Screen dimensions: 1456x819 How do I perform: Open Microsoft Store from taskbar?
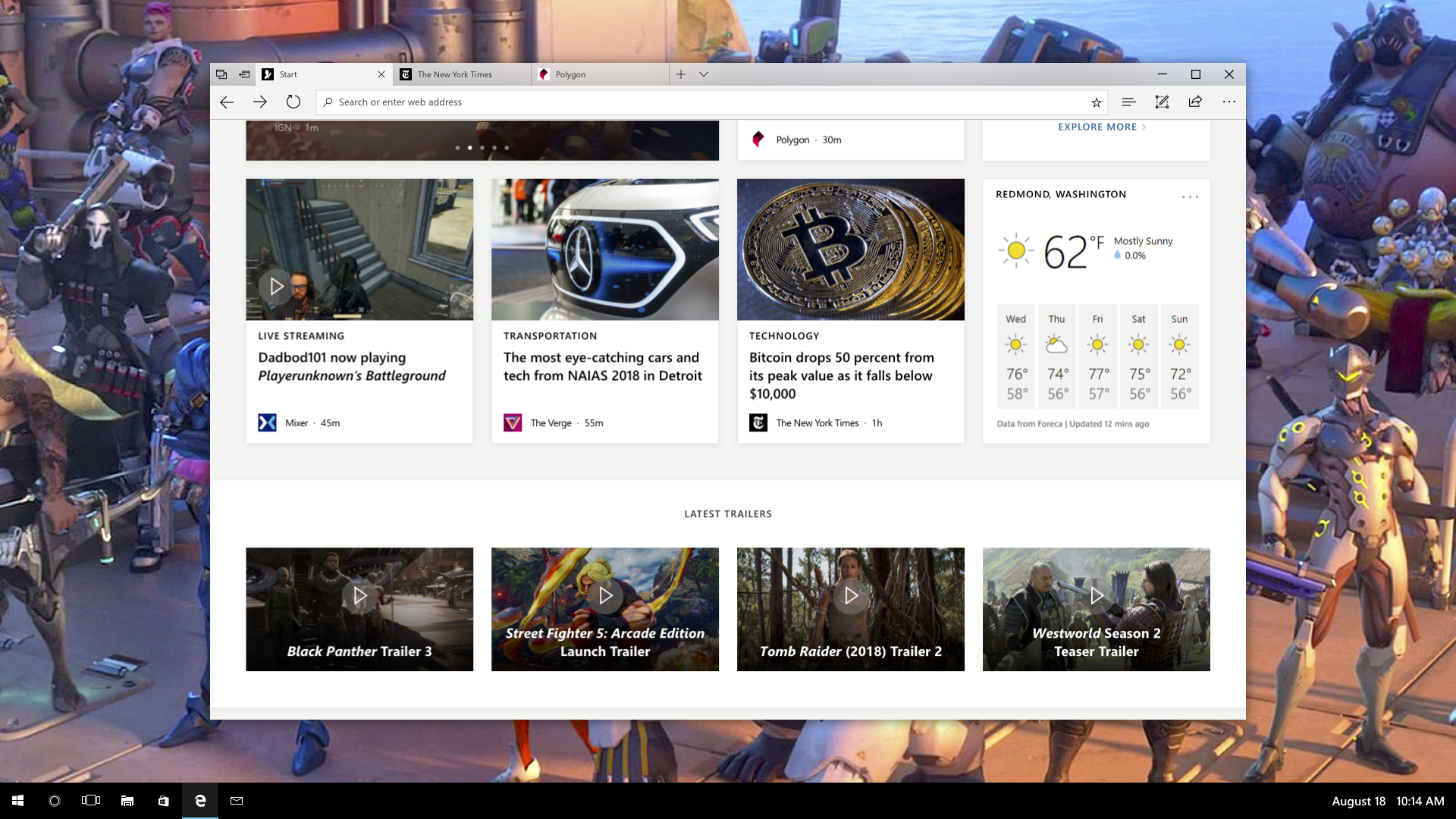click(164, 801)
